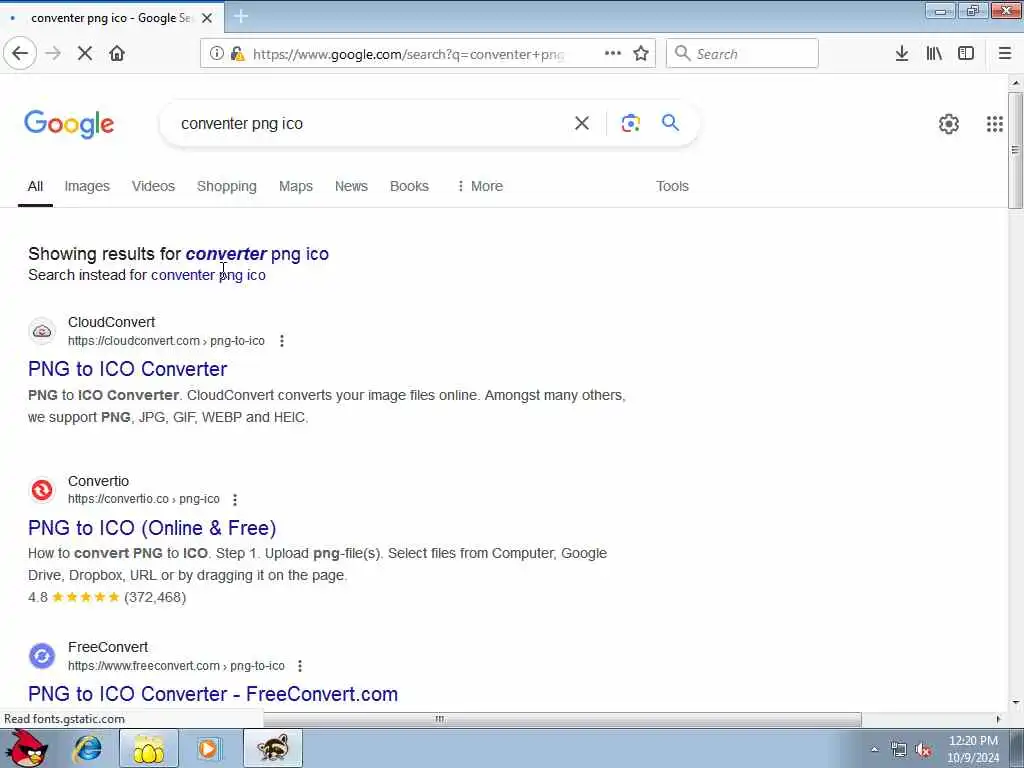Open the Google apps grid
Image resolution: width=1024 pixels, height=768 pixels.
point(995,123)
